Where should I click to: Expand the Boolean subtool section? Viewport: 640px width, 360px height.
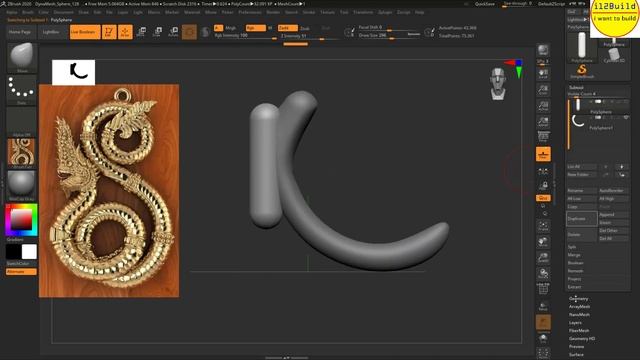point(576,263)
